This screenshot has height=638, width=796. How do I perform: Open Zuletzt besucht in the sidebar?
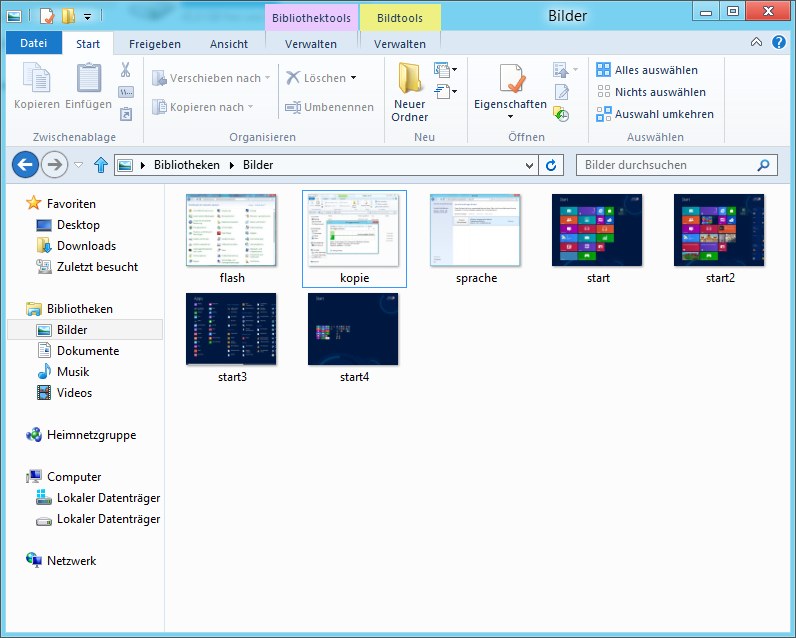87,266
